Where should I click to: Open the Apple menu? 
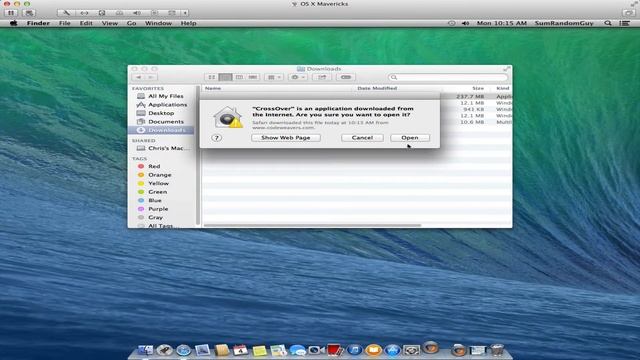click(x=13, y=23)
